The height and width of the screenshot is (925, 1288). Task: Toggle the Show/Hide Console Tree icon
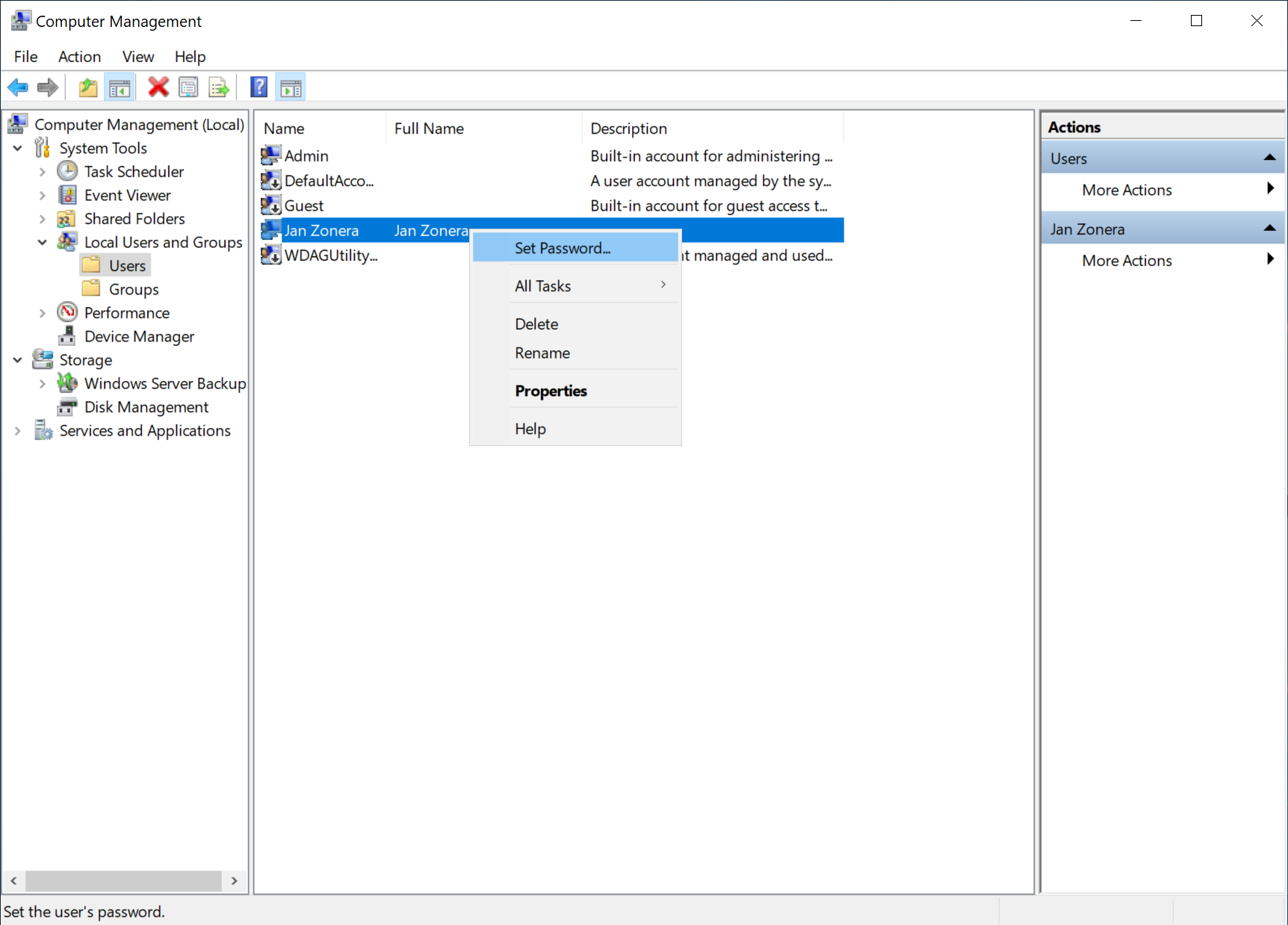click(x=120, y=87)
